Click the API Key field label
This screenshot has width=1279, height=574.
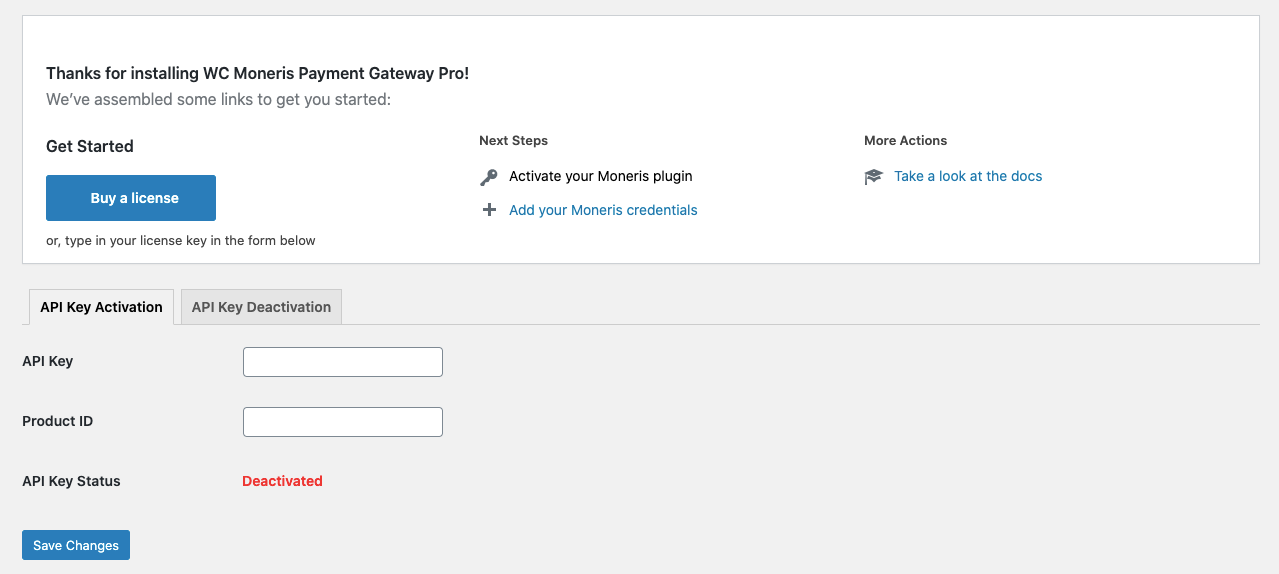pos(47,361)
